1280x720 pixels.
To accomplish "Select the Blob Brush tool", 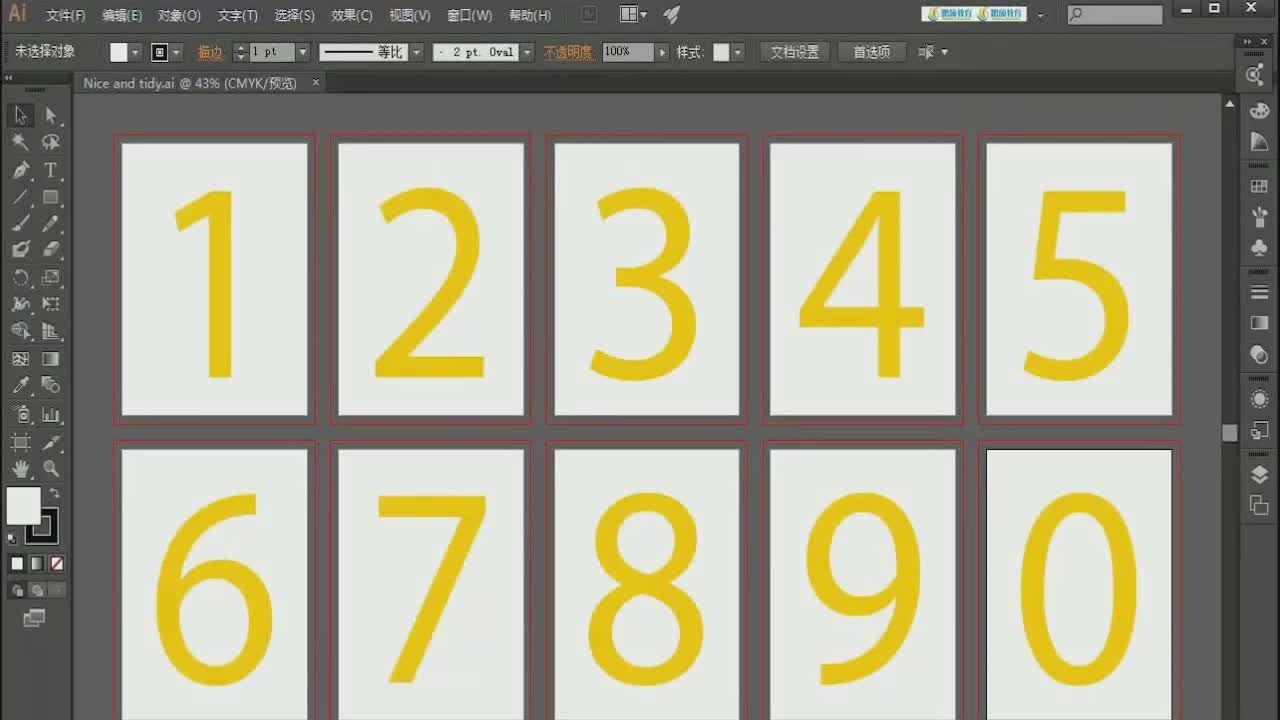I will [x=20, y=249].
